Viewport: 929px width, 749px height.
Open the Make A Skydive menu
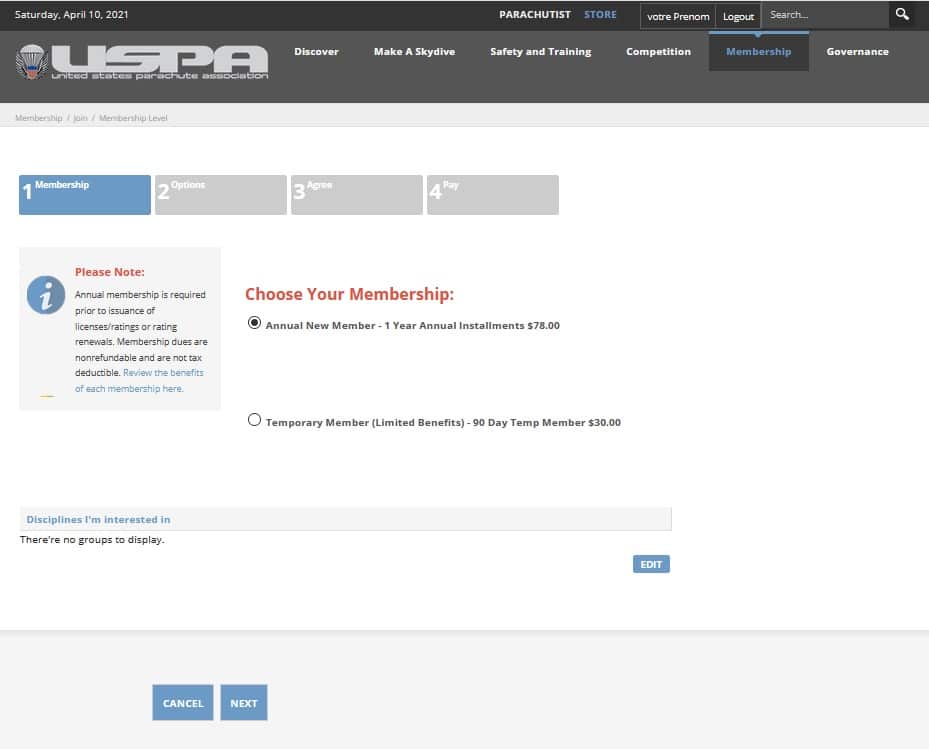(x=414, y=52)
